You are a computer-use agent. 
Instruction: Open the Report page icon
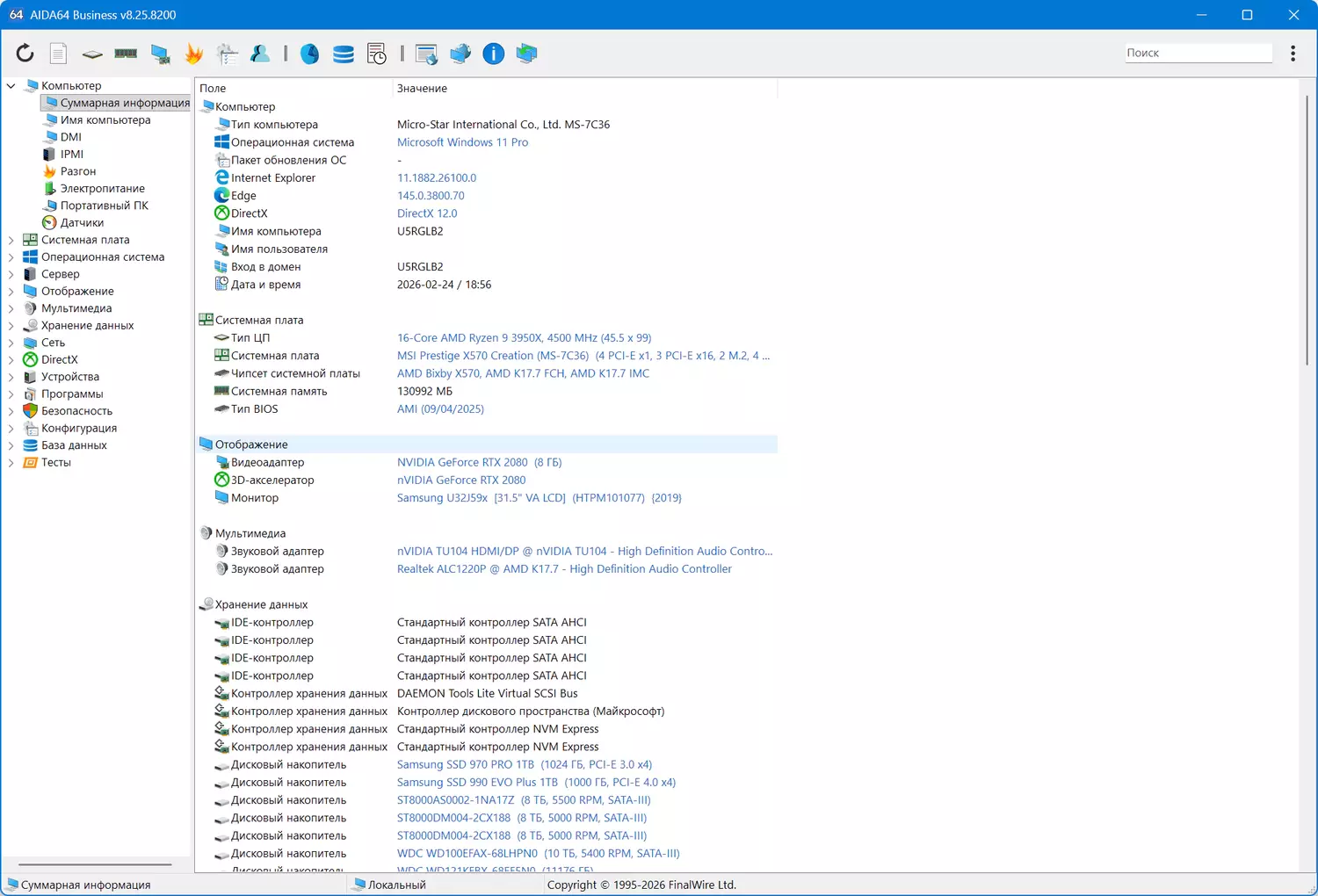tap(58, 54)
